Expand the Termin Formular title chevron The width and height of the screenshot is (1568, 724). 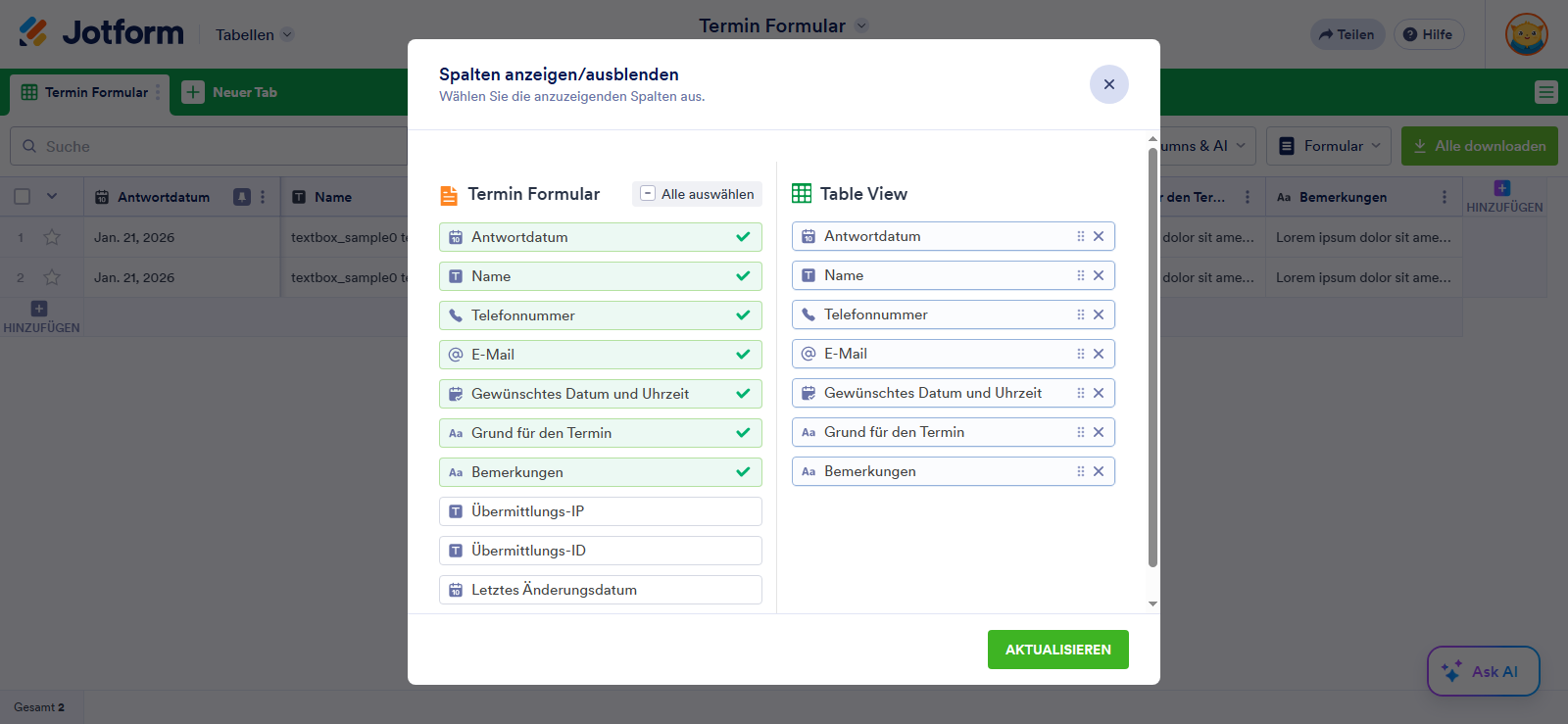861,25
